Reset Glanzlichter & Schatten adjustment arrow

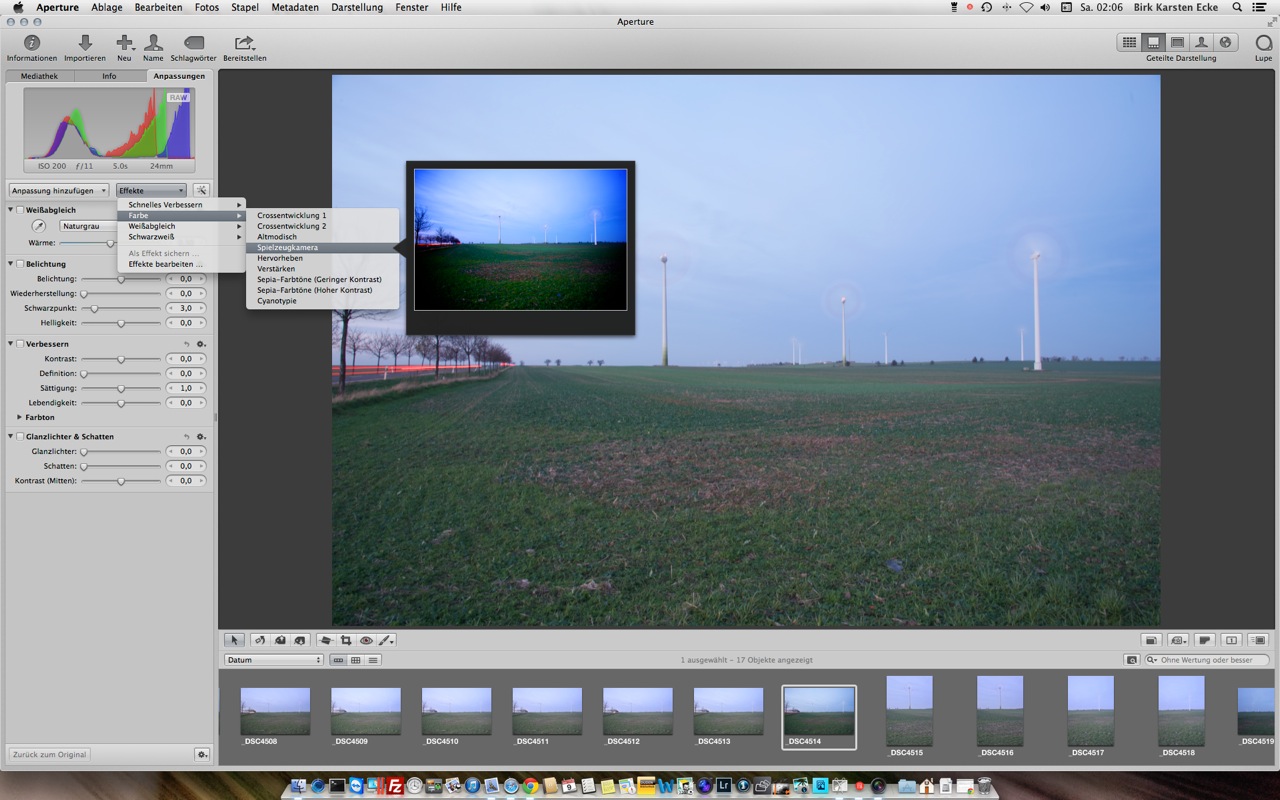pos(186,437)
